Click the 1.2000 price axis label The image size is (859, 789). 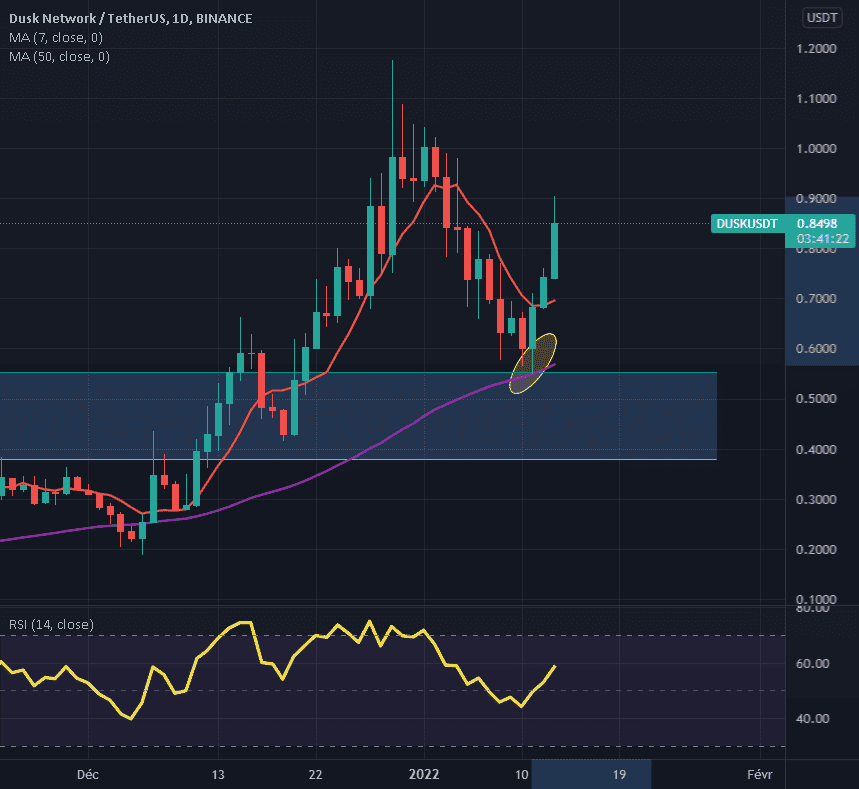coord(816,49)
